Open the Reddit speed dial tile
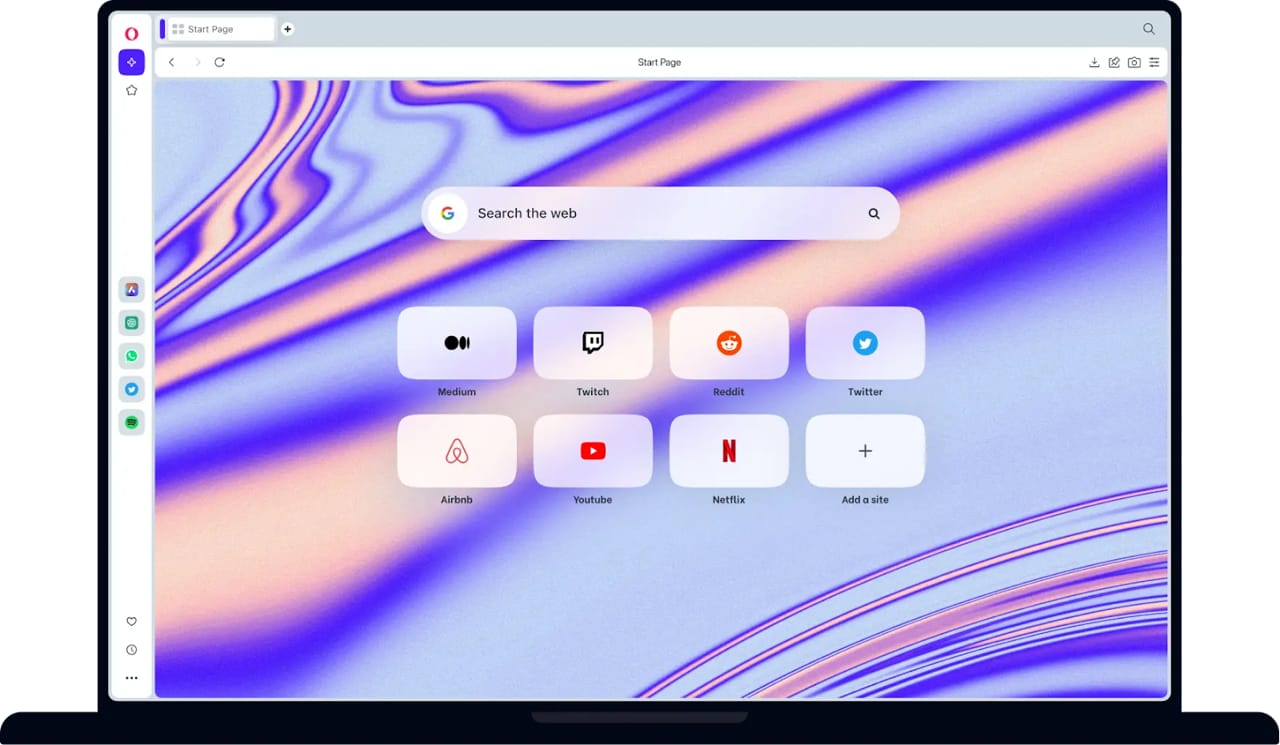Screen dimensions: 1280x745 729,343
